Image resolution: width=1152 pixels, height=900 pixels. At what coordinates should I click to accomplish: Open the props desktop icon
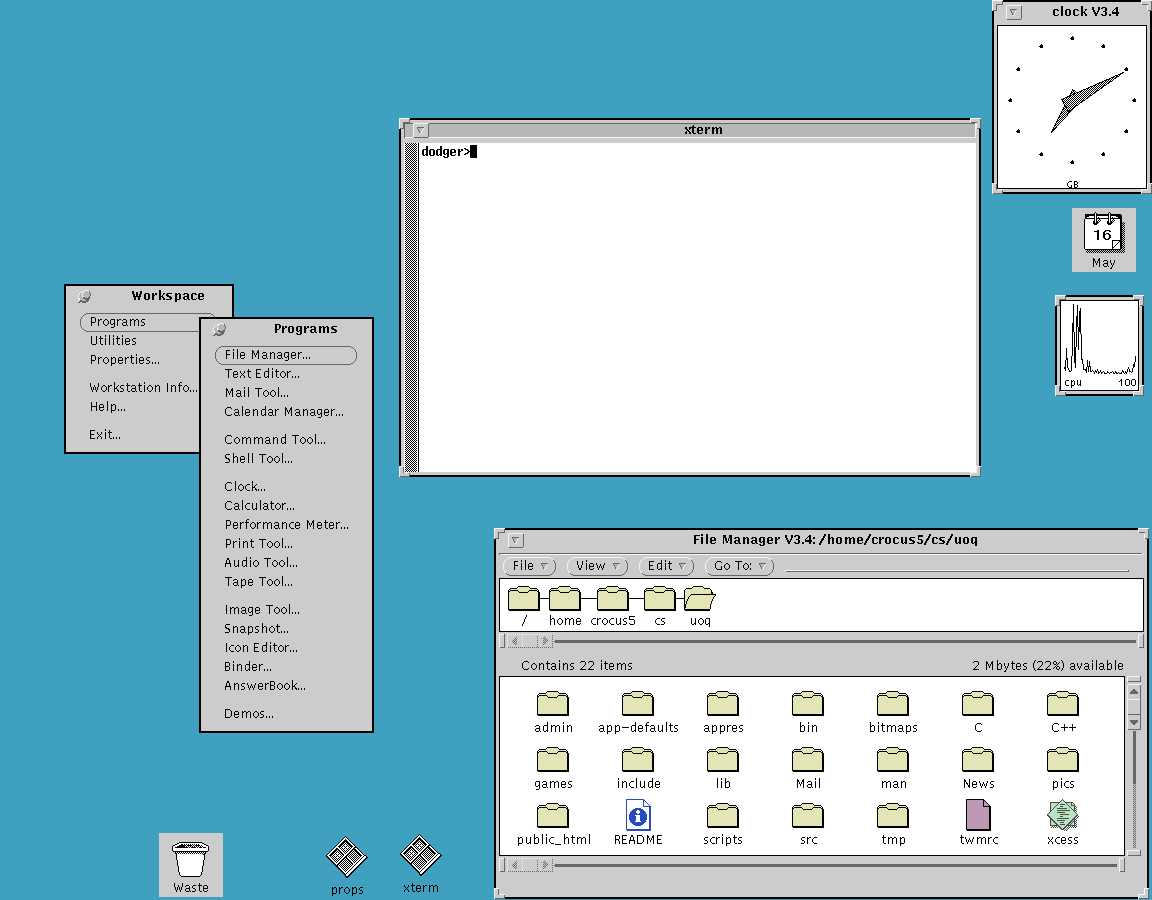coord(346,855)
